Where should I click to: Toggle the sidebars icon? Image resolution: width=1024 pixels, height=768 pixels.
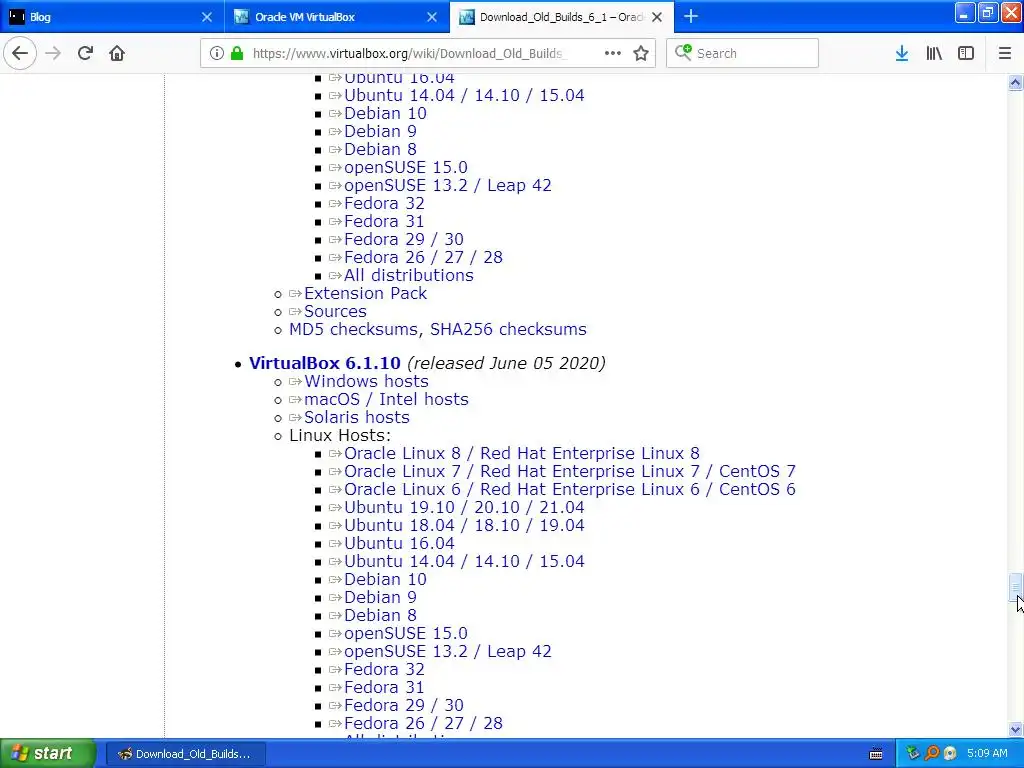(x=966, y=53)
